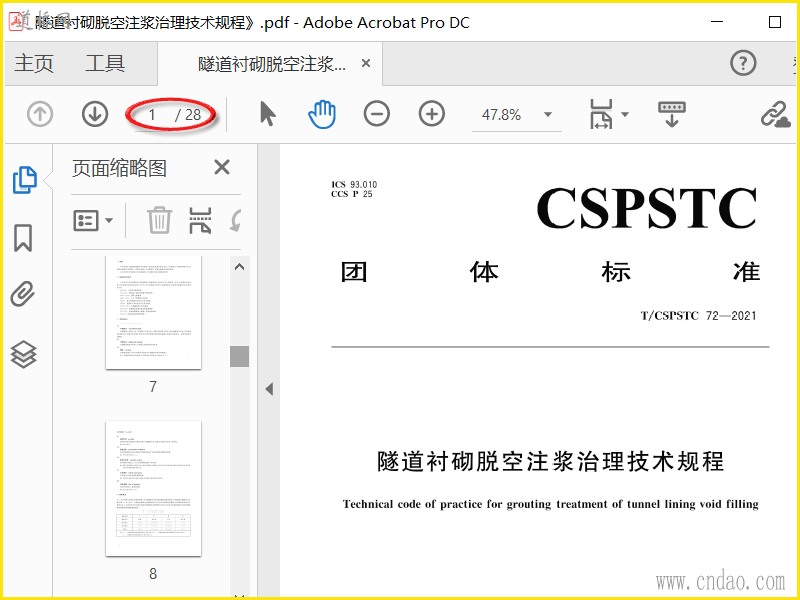Collapse the navigation pane with left arrow

pos(269,389)
